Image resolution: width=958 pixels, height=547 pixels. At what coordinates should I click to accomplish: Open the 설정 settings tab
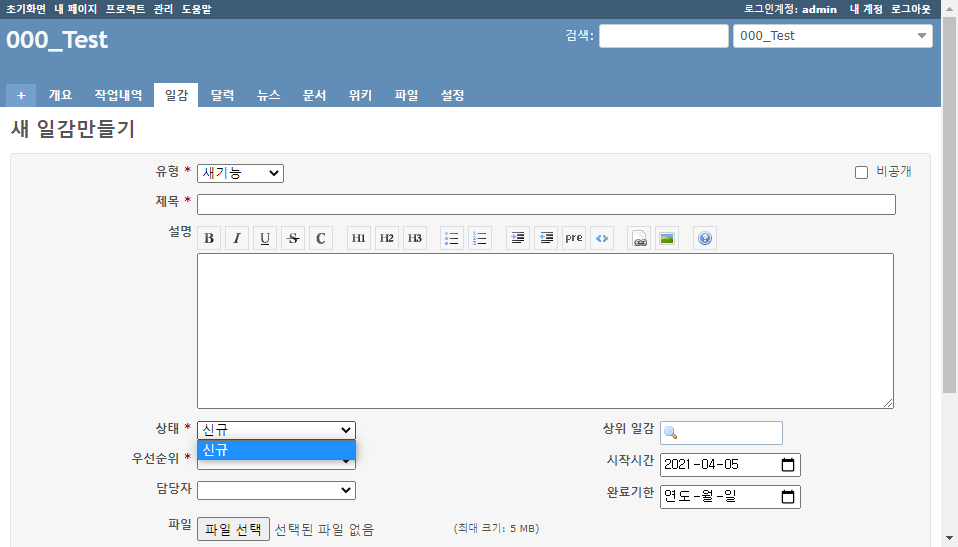453,95
